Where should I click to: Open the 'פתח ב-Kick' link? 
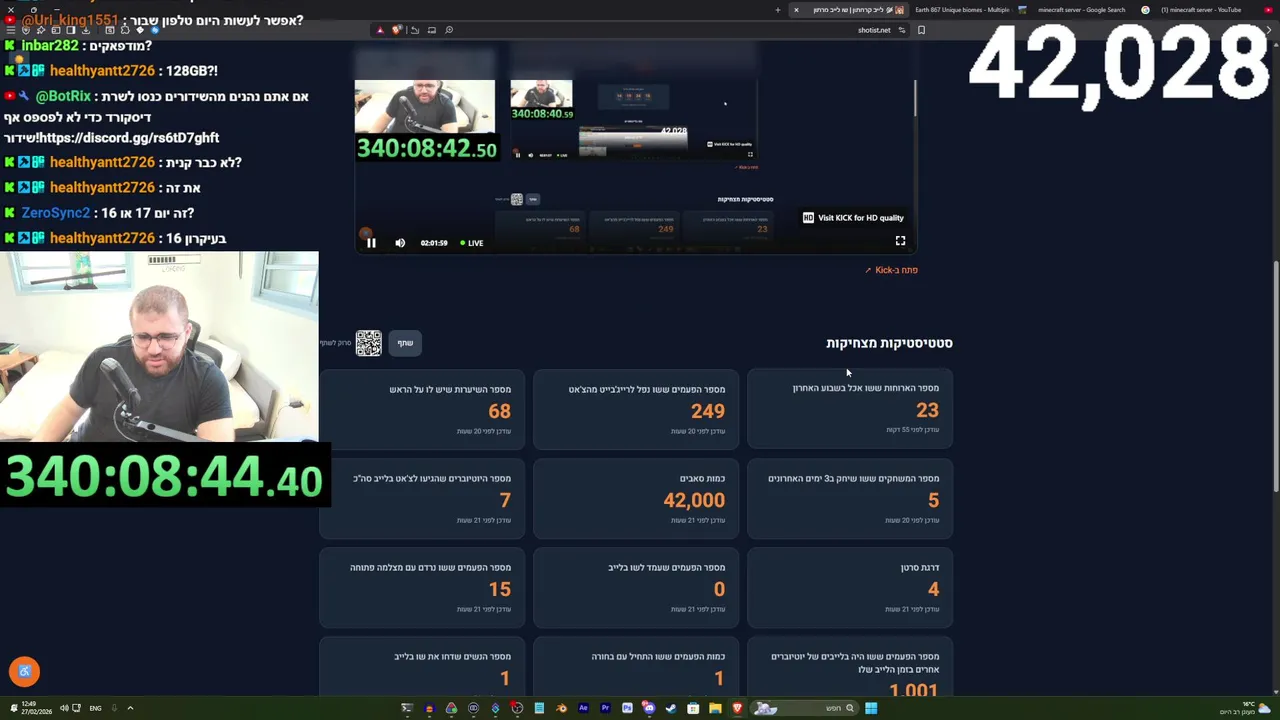[891, 270]
